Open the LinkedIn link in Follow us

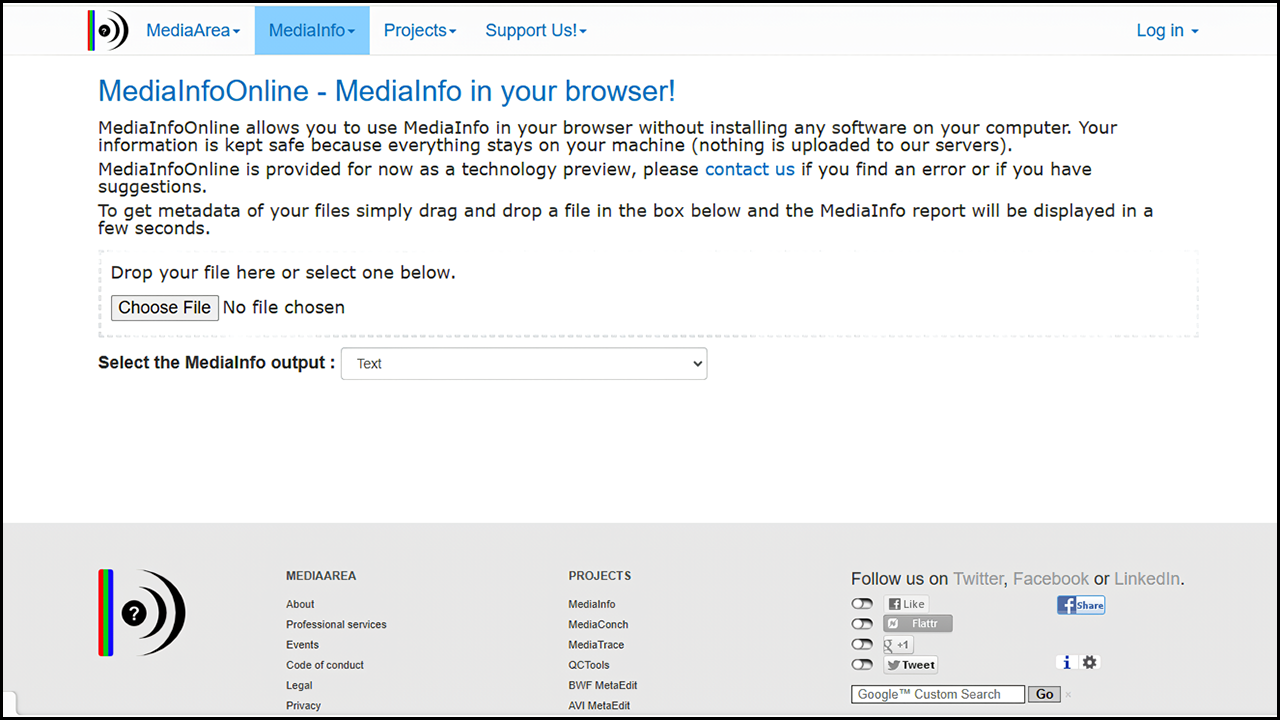pos(1147,579)
